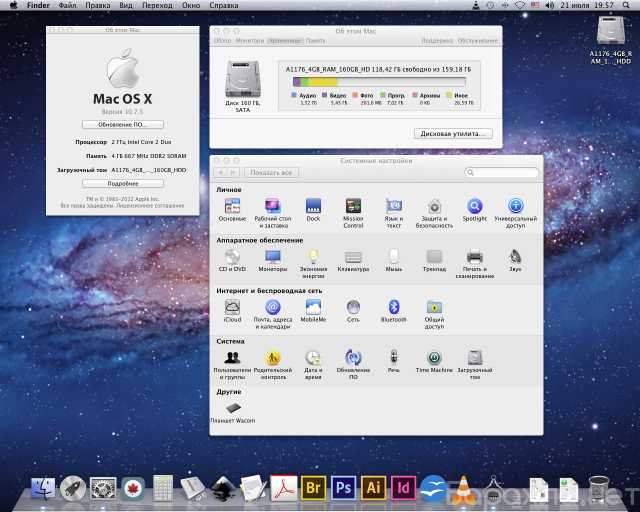Open Spotlight search in menu bar
This screenshot has height=512, width=640.
(x=626, y=5)
